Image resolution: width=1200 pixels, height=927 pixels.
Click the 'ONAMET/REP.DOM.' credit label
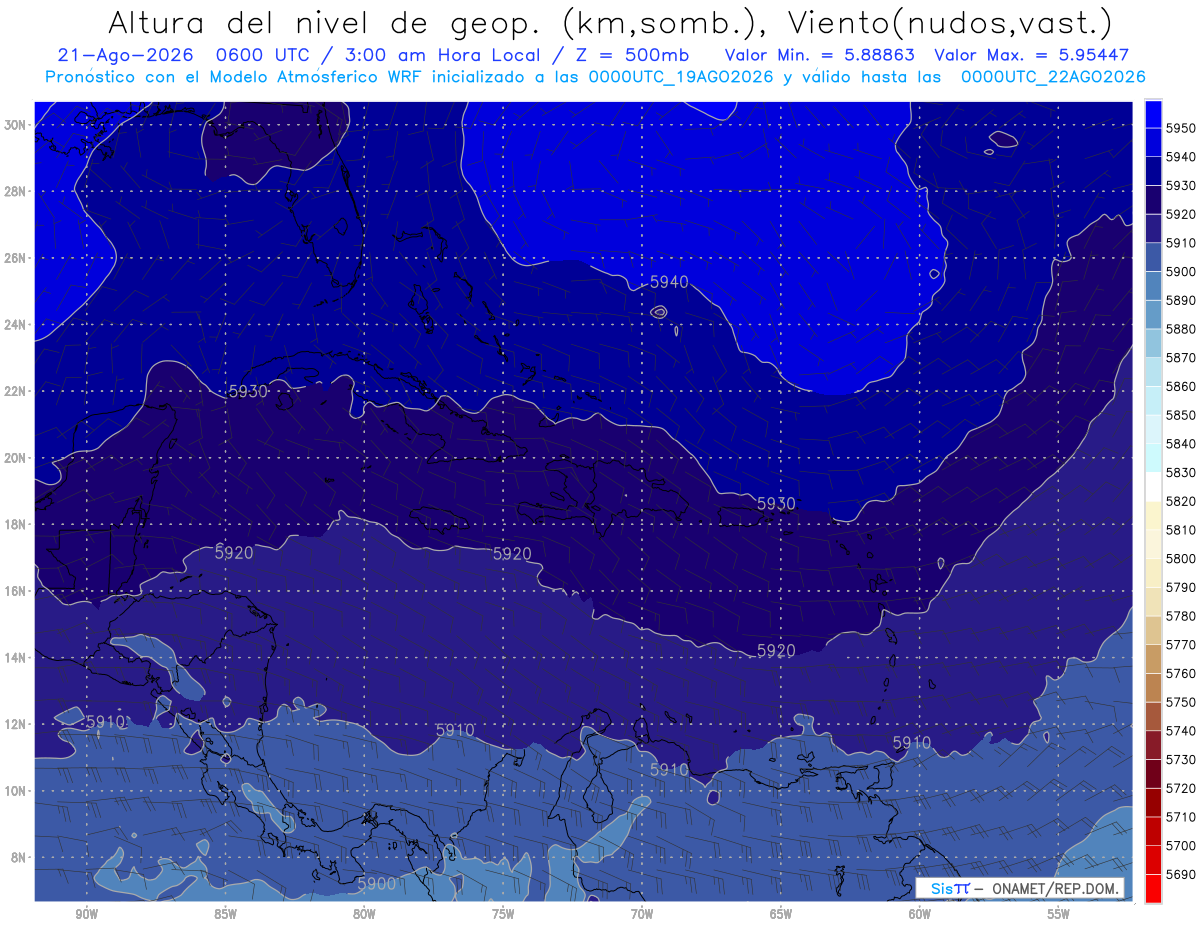pos(1054,888)
